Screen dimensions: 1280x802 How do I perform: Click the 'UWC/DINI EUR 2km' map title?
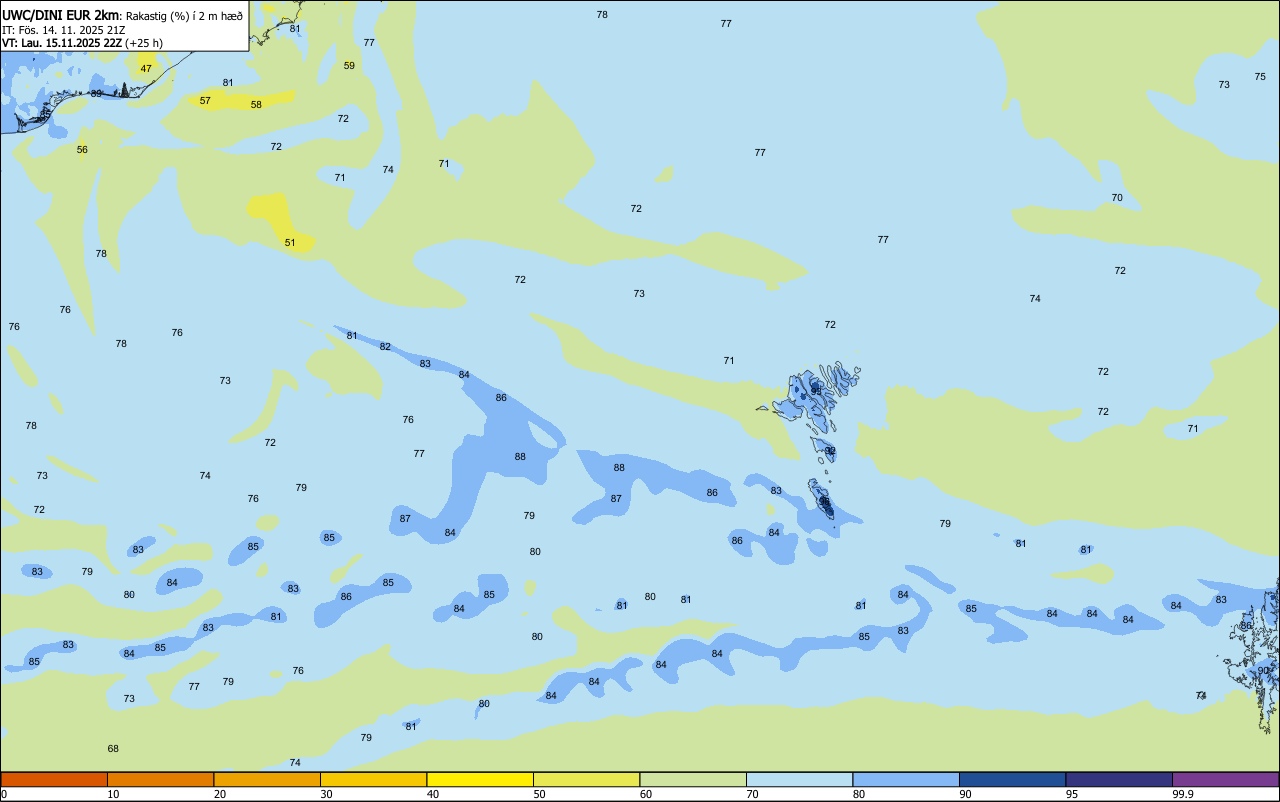[x=60, y=15]
